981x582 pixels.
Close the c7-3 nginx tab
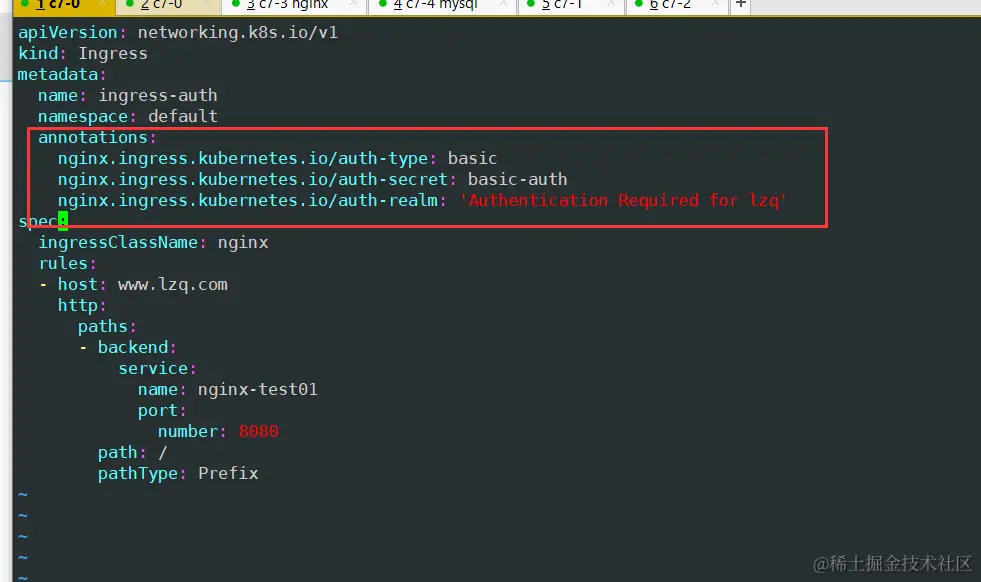click(353, 4)
